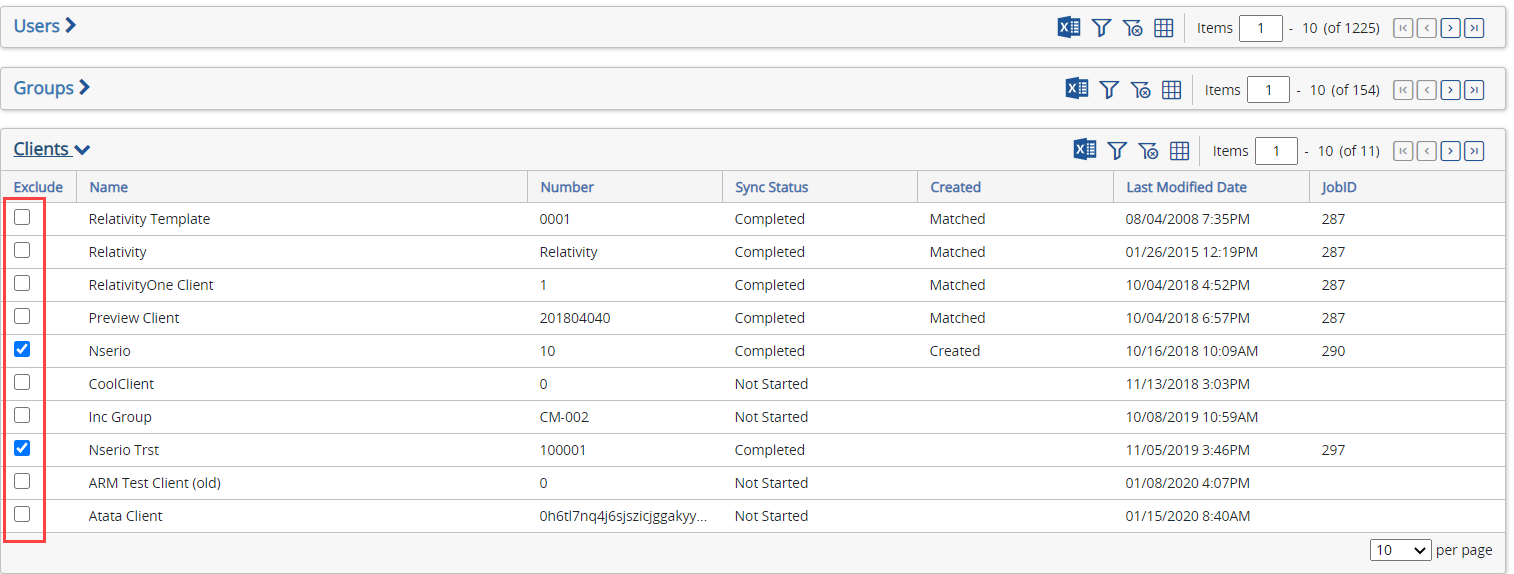Select the 'RelativityOne Client' name cell
The height and width of the screenshot is (574, 1514).
click(x=151, y=285)
